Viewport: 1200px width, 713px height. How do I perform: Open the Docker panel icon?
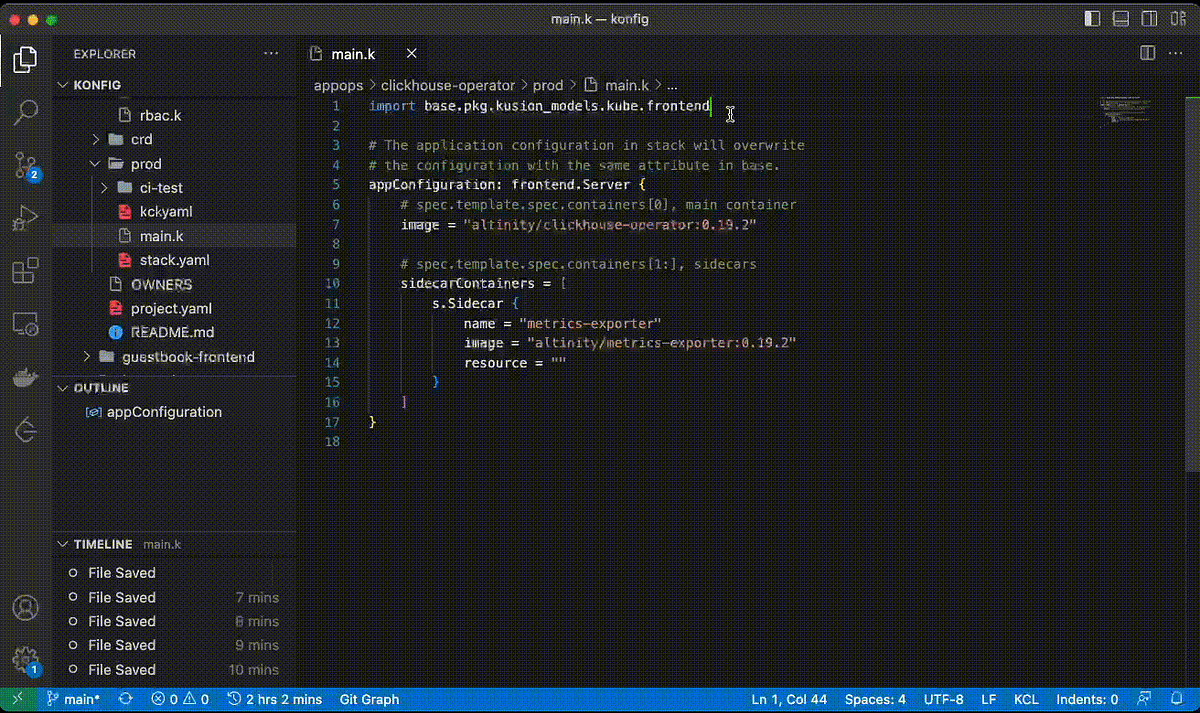(25, 376)
